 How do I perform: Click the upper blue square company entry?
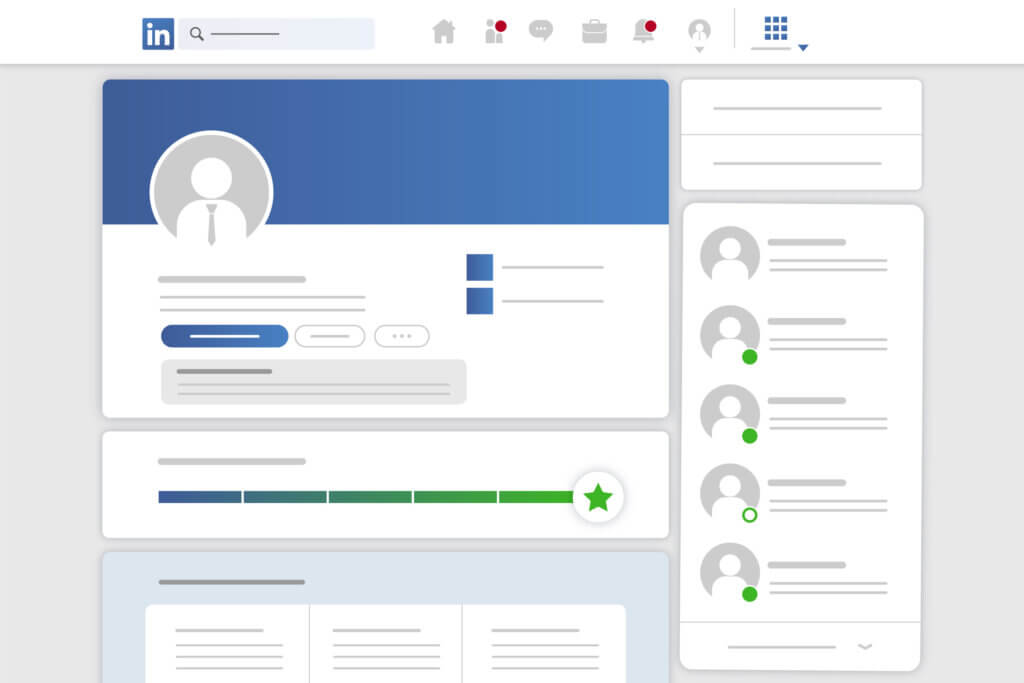(x=479, y=268)
